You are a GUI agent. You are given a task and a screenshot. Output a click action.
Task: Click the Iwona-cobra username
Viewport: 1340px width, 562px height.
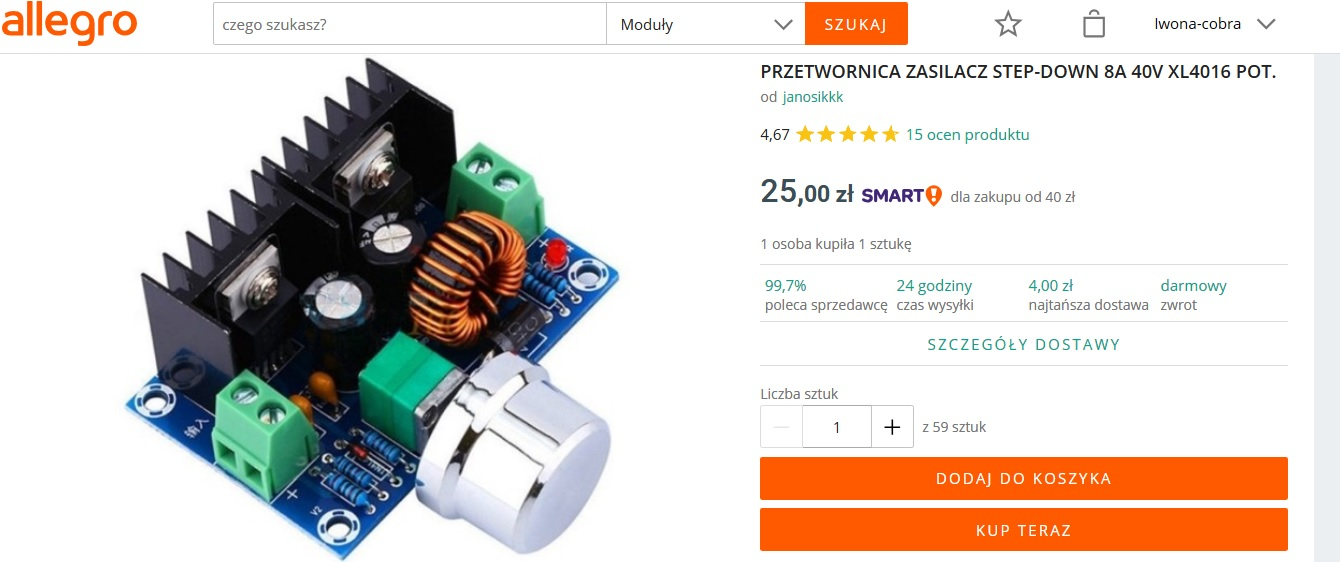1197,24
